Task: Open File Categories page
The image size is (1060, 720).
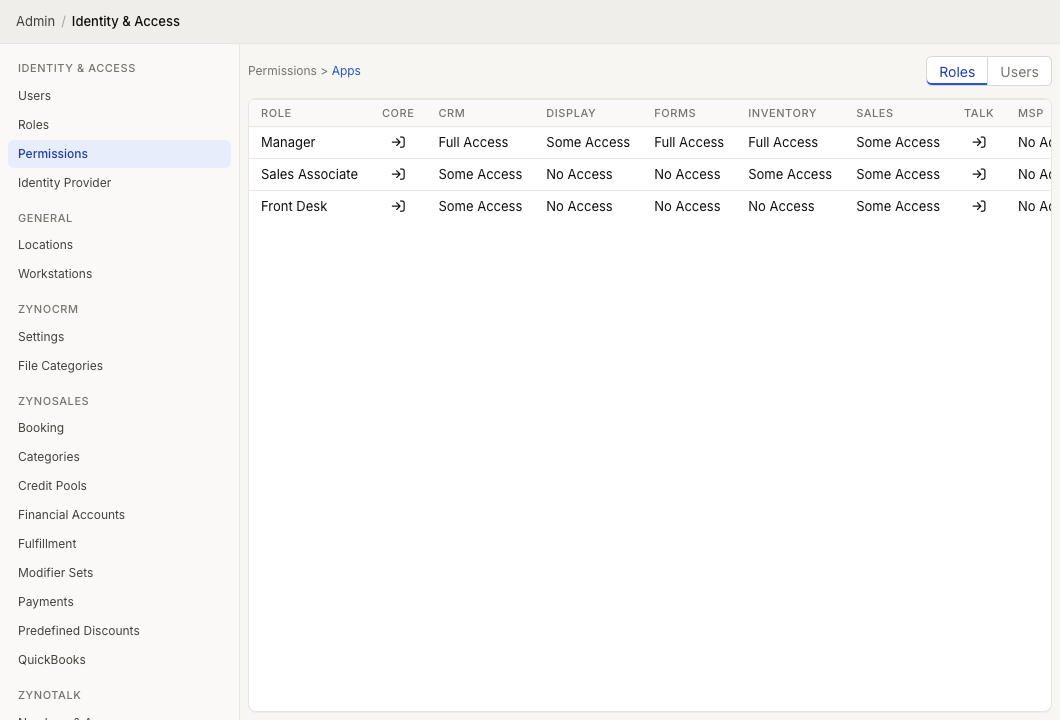Action: (x=119, y=366)
